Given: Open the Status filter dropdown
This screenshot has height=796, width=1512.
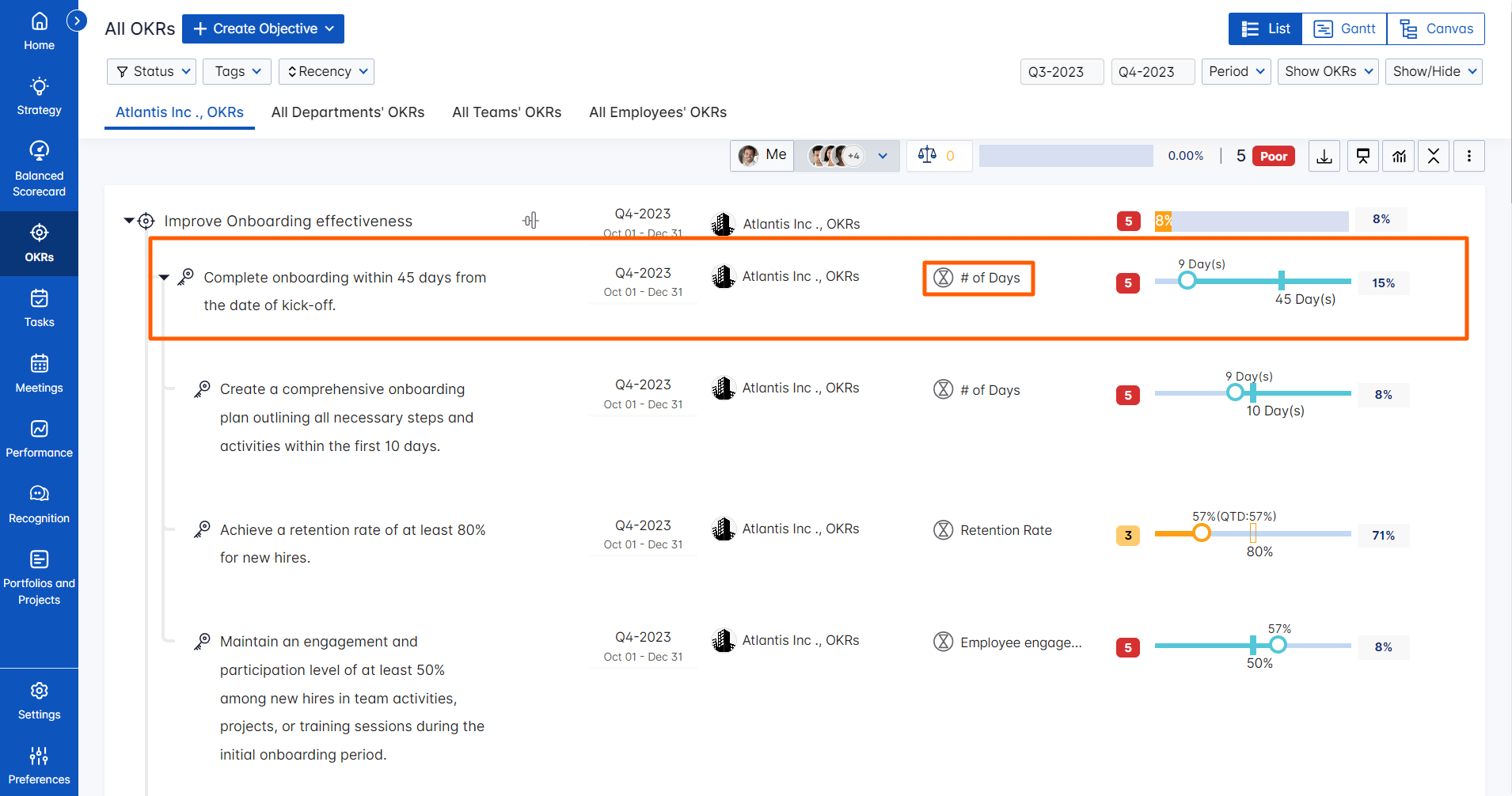Looking at the screenshot, I should 151,71.
